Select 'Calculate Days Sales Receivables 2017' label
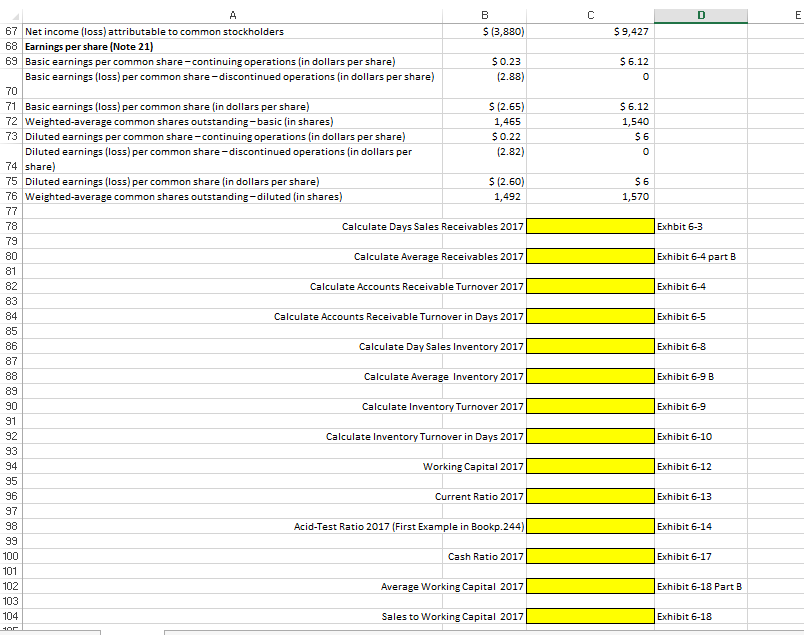Image resolution: width=804 pixels, height=635 pixels. point(432,226)
